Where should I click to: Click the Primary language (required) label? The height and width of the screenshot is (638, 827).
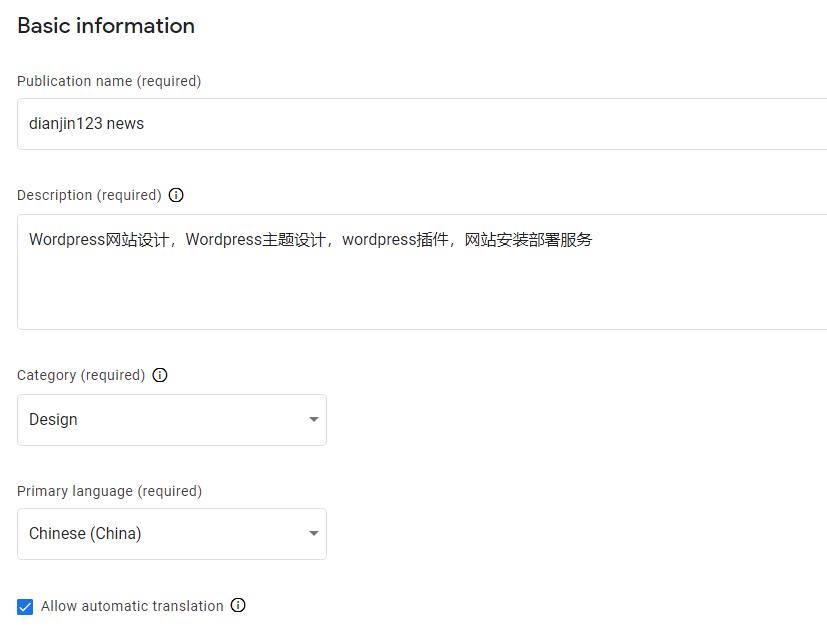click(110, 491)
